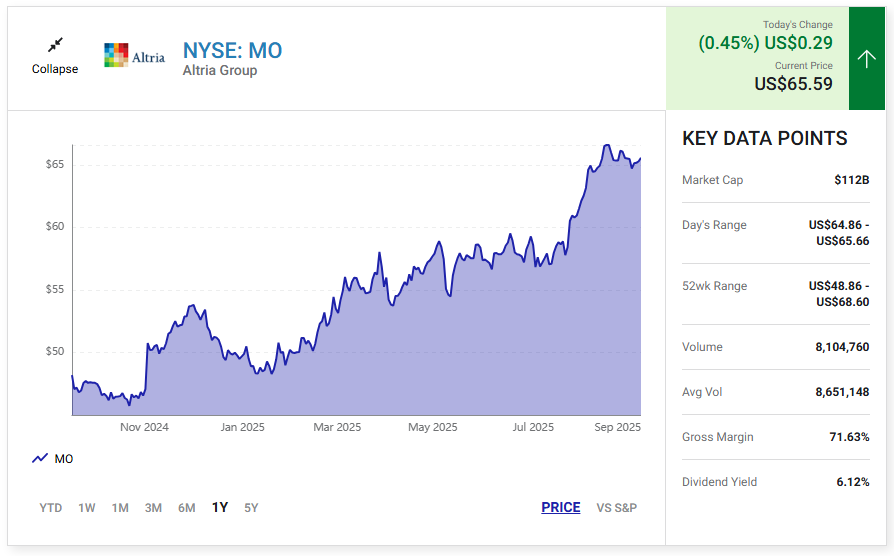Screen dimensions: 894x556
Task: Click the $65 y-axis label
Action: coord(55,164)
